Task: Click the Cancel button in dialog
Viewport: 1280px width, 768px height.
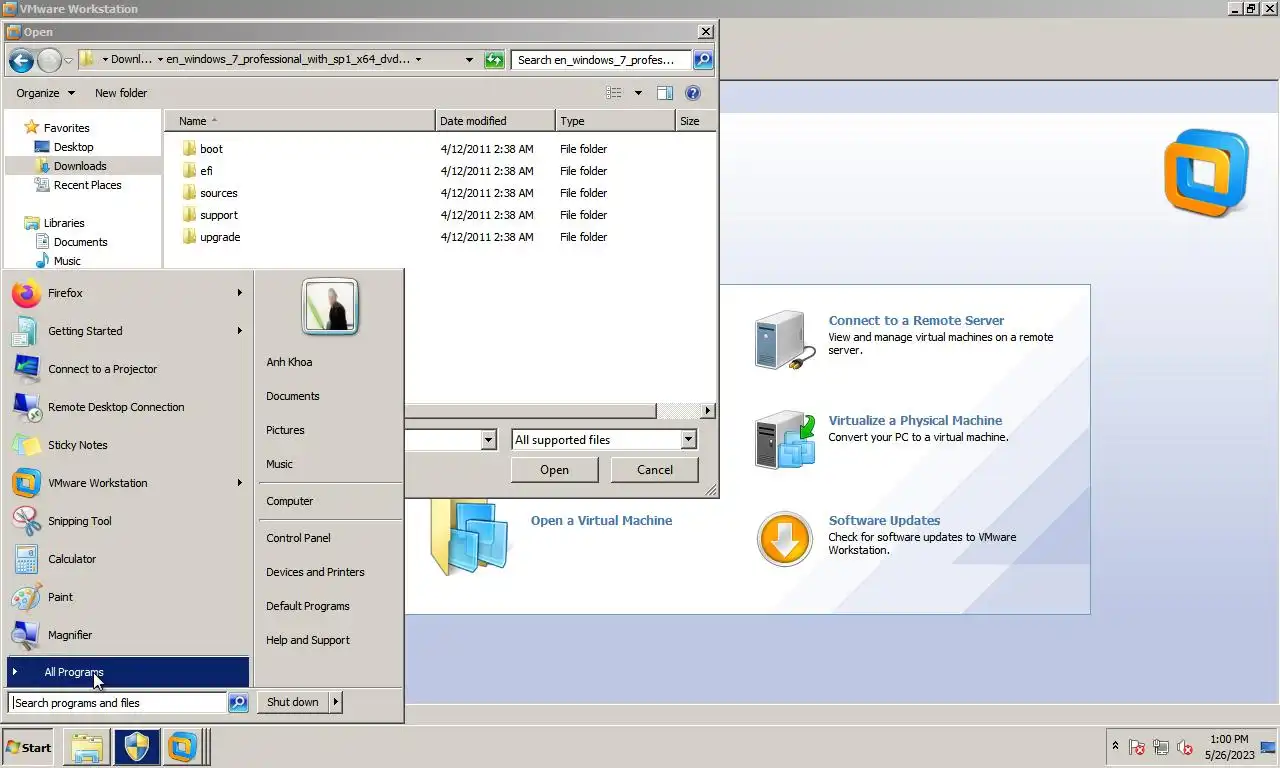Action: [655, 470]
